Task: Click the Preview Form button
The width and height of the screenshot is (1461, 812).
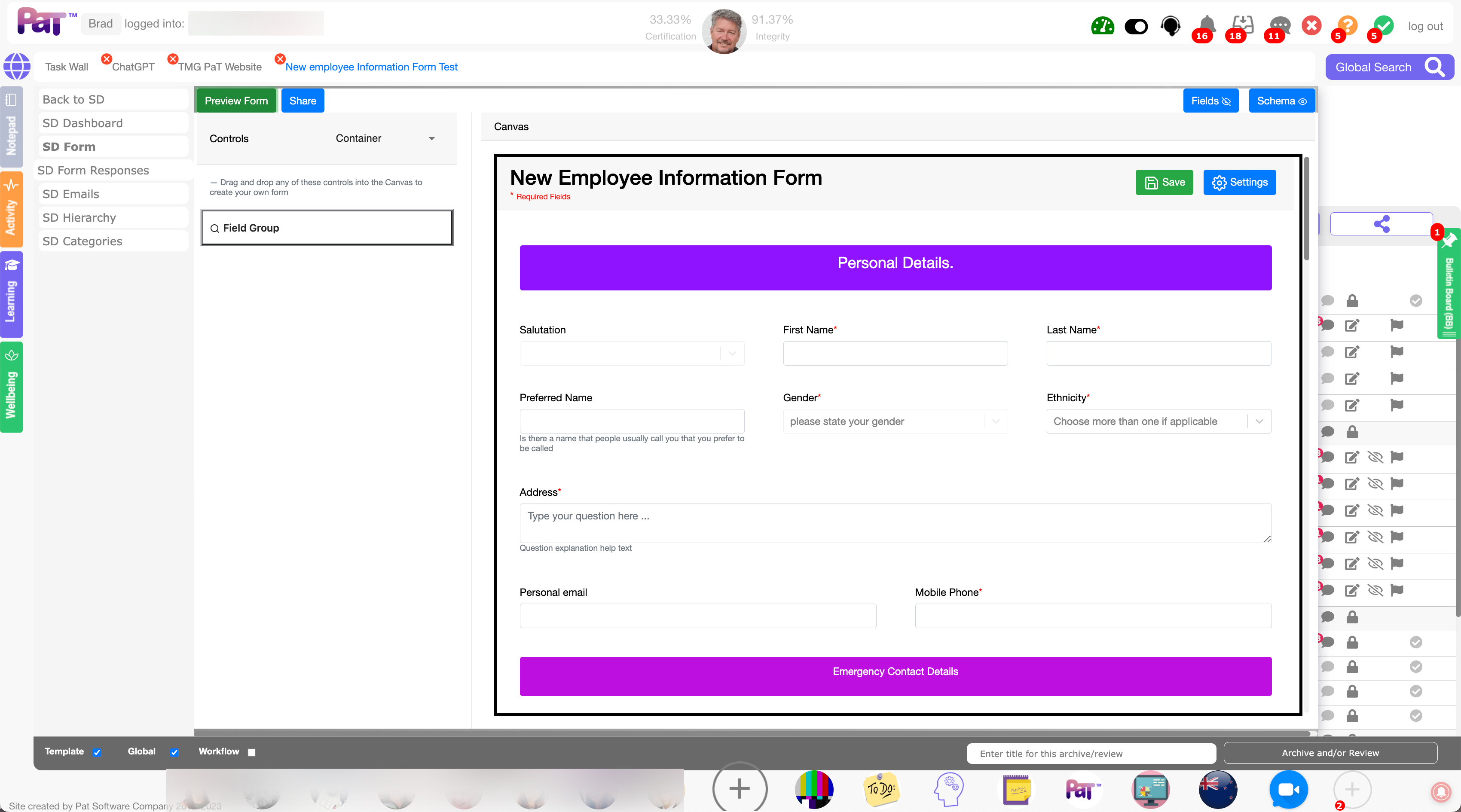Action: [236, 101]
